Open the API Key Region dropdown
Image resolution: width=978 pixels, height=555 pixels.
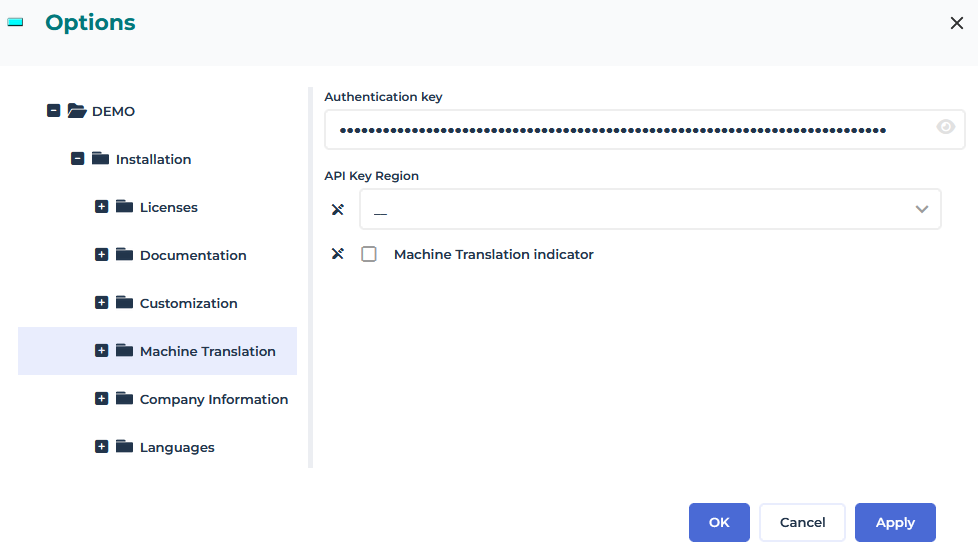650,209
